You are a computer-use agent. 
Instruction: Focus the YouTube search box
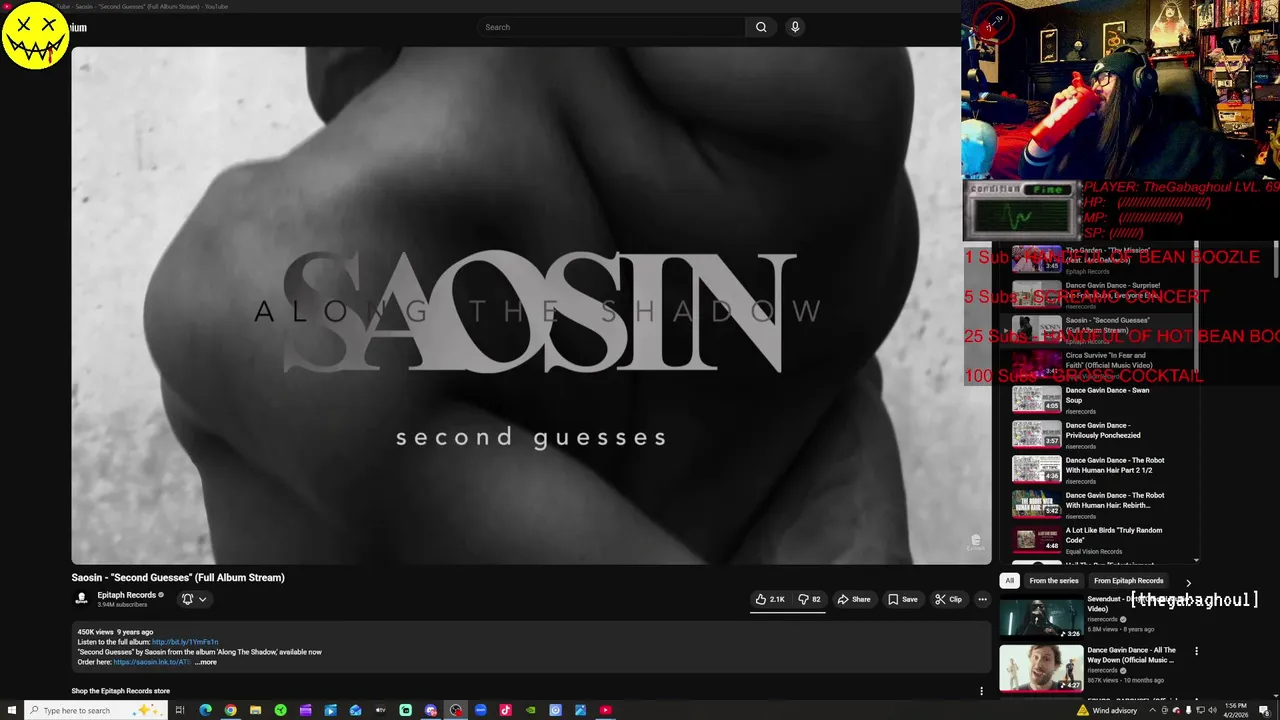pyautogui.click(x=612, y=27)
